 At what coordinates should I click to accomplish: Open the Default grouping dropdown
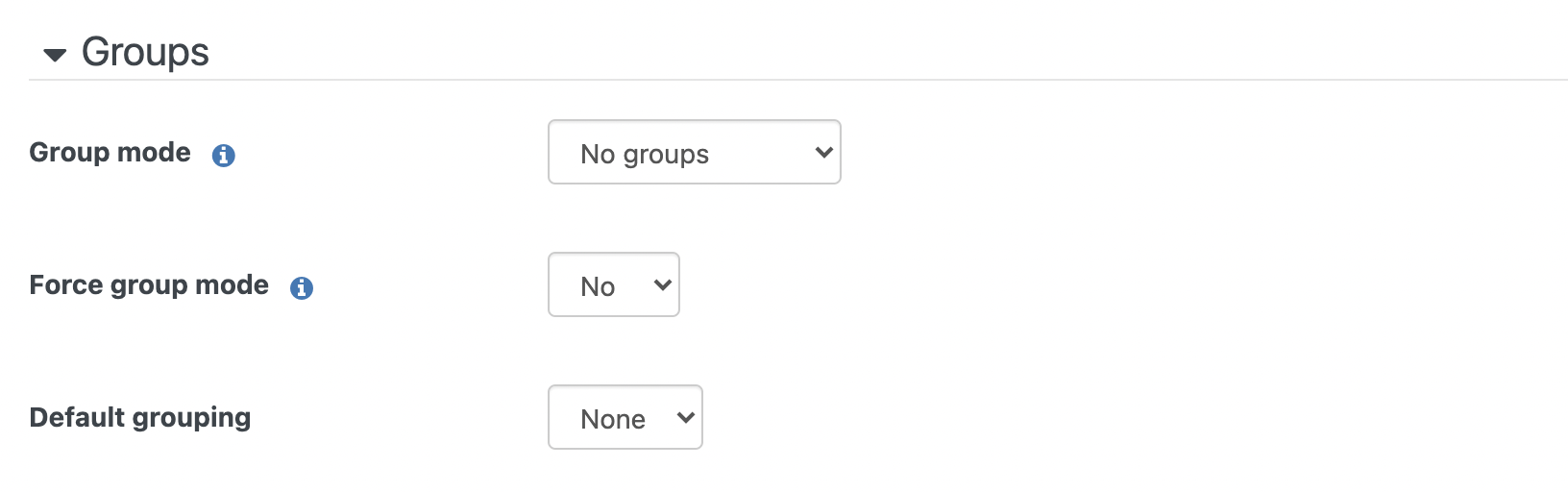pyautogui.click(x=625, y=417)
